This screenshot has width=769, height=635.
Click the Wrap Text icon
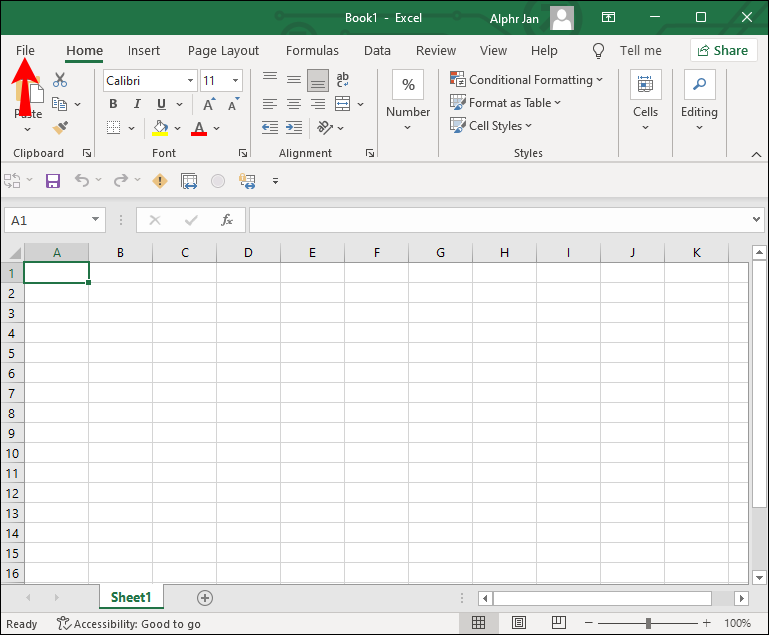(343, 80)
